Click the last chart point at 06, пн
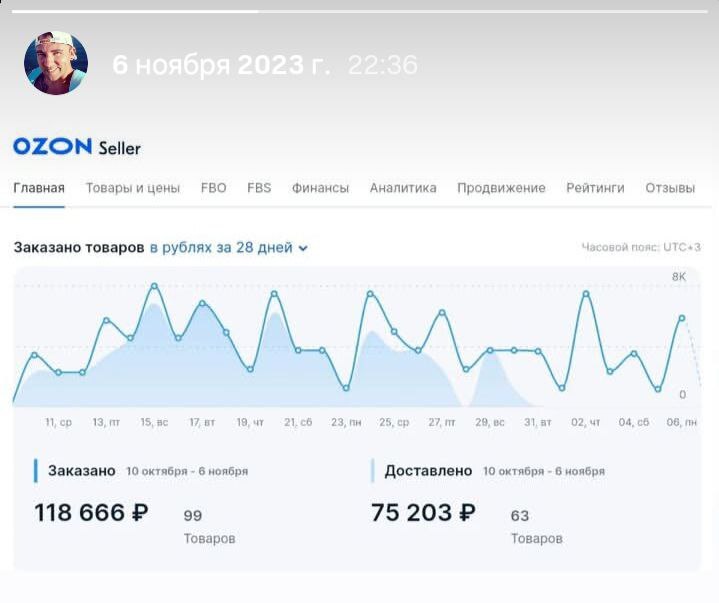 pos(682,318)
